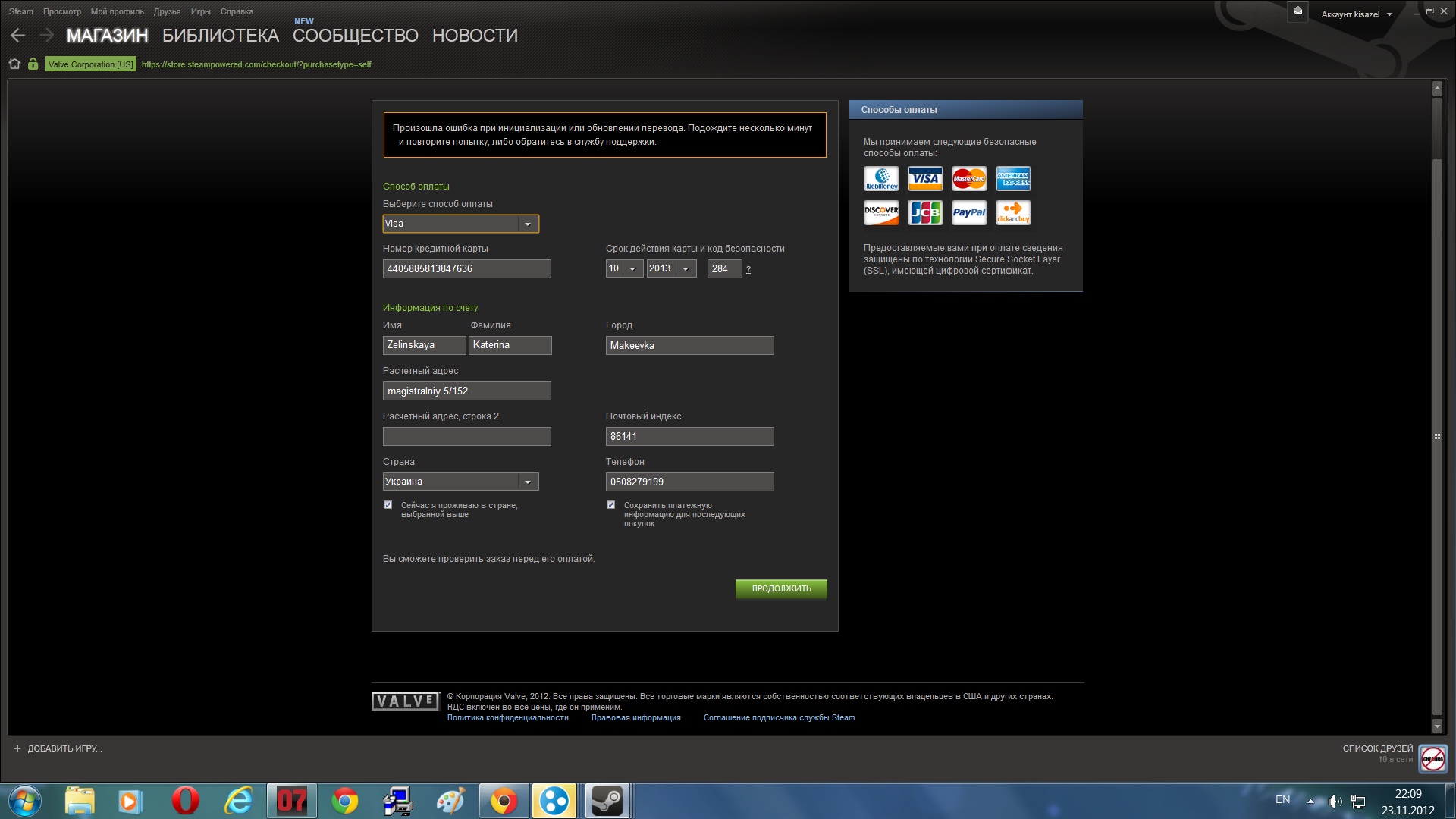This screenshot has width=1456, height=819.
Task: Go back with the left arrow
Action: click(18, 36)
